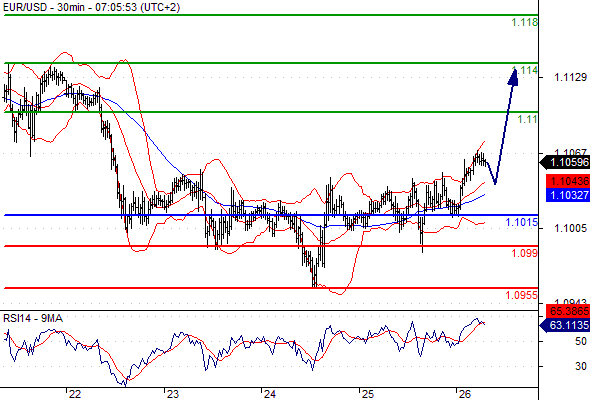
Task: Click the red 1.0955 support label
Action: point(522,295)
